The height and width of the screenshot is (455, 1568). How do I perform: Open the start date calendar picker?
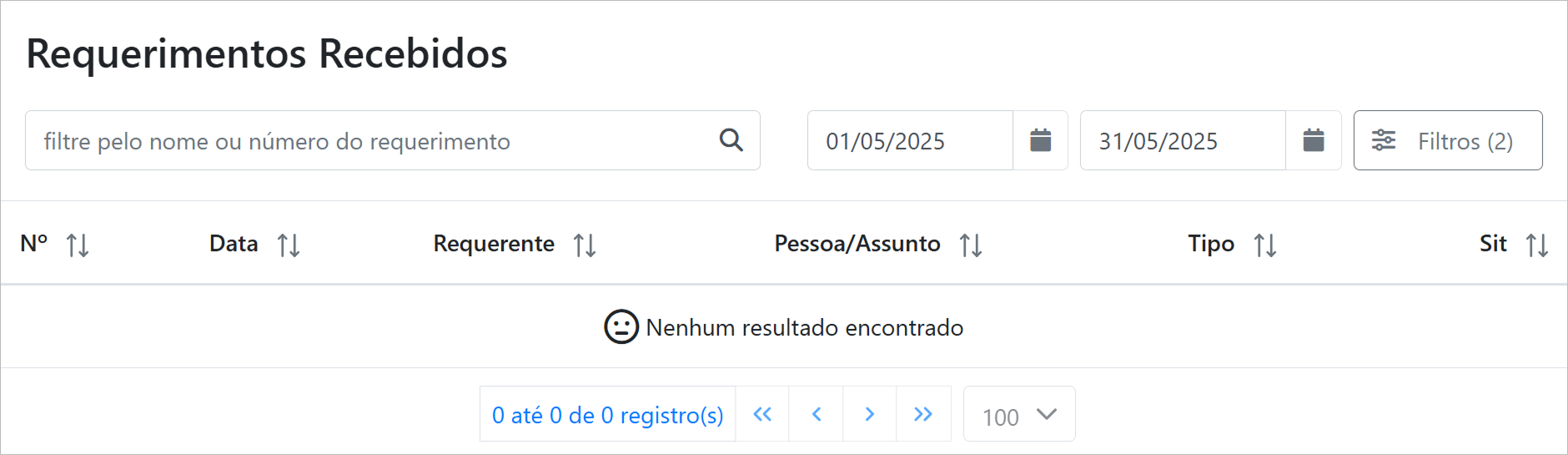(1040, 140)
